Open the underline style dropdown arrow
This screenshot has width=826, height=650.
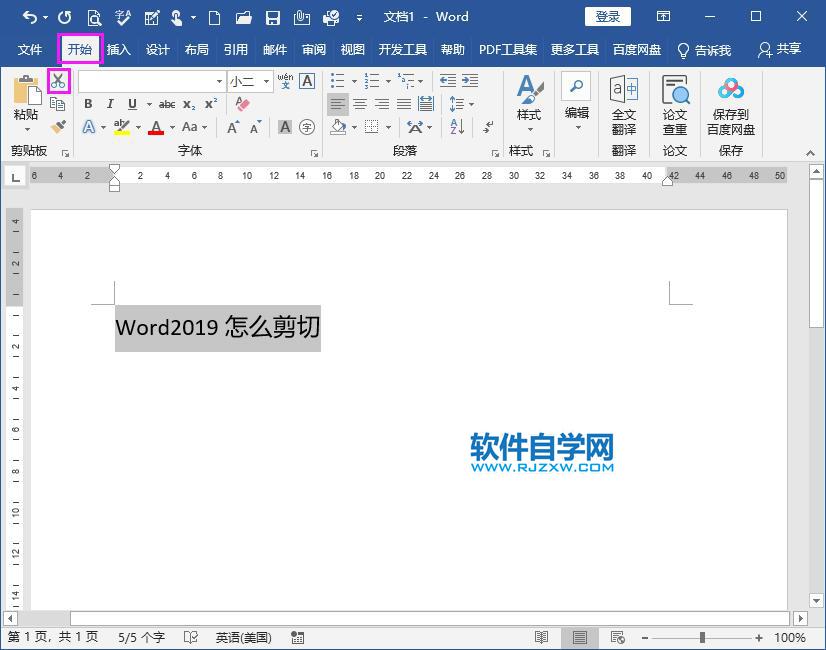coord(147,104)
